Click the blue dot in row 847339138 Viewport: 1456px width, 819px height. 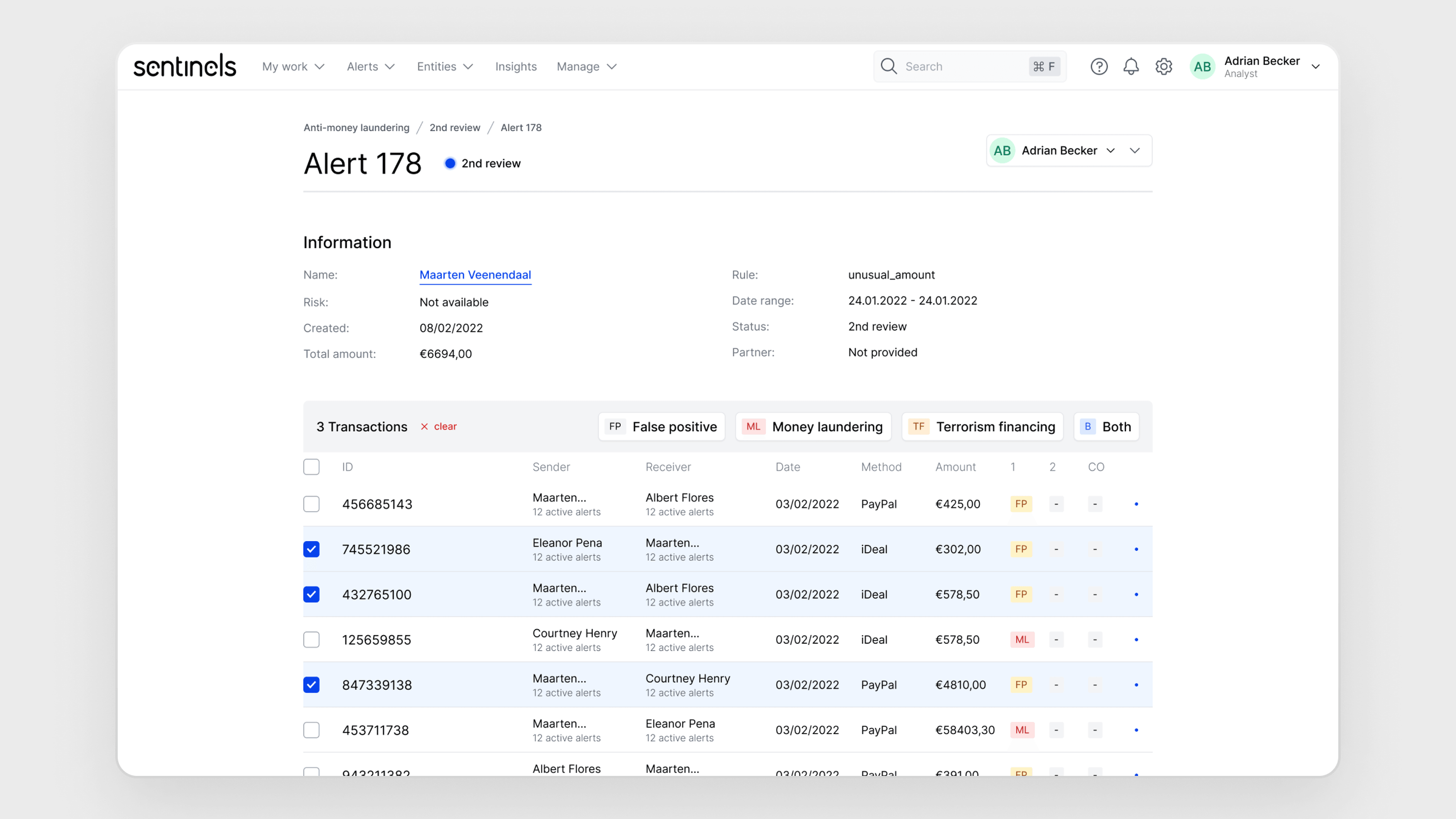(x=1136, y=685)
